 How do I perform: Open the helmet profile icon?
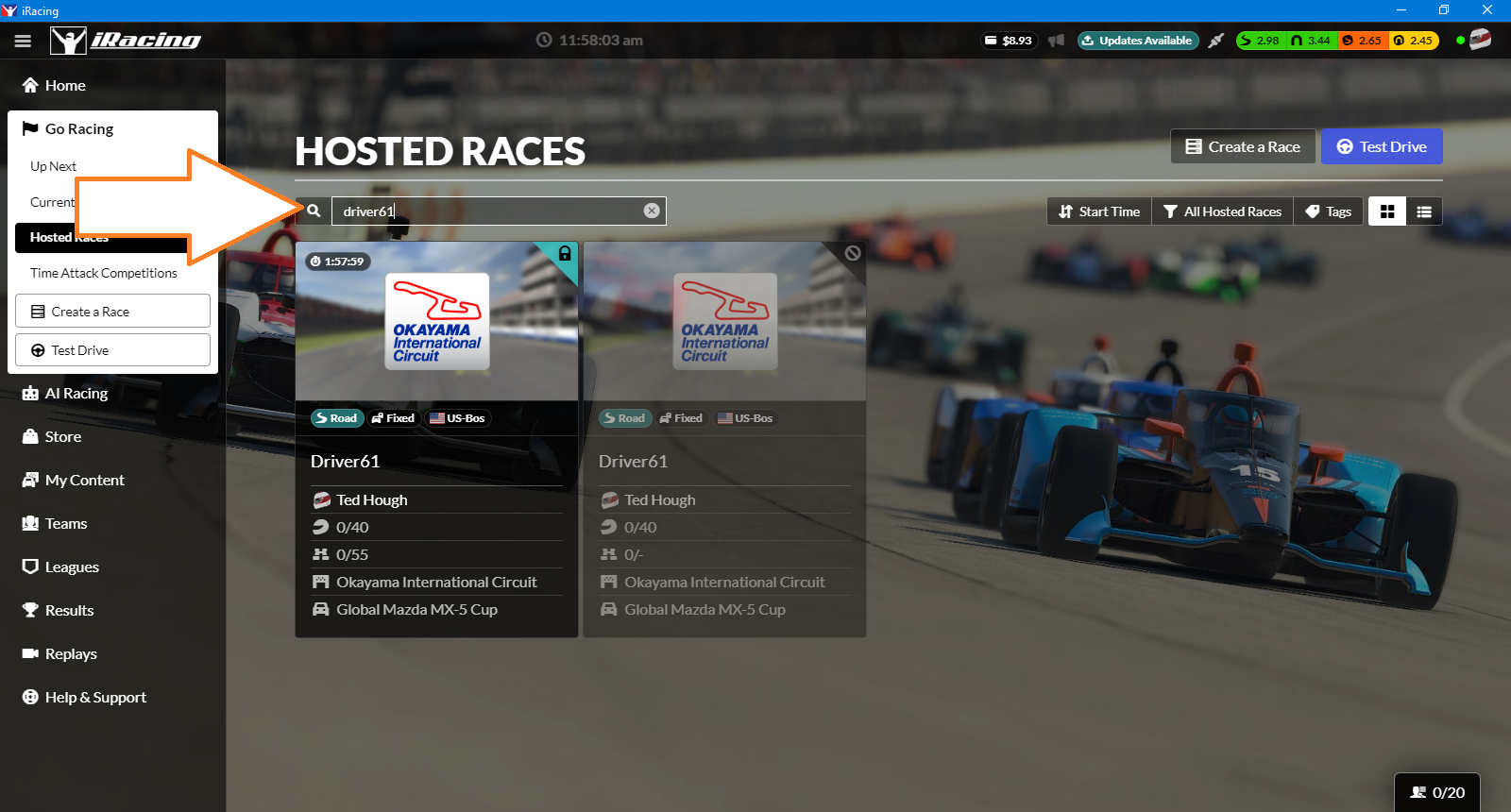click(x=1480, y=40)
